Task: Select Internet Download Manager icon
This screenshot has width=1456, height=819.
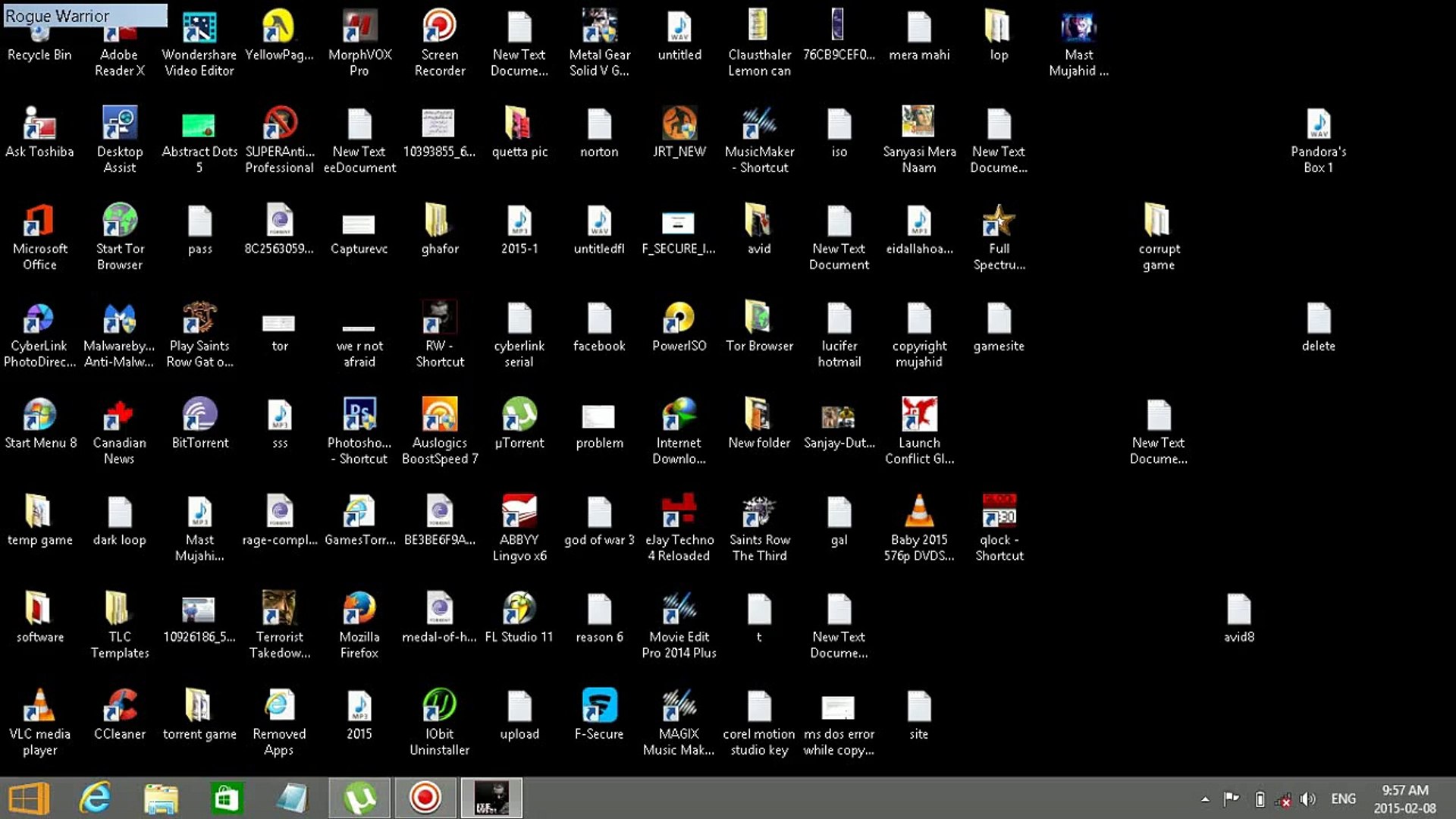Action: pyautogui.click(x=679, y=432)
